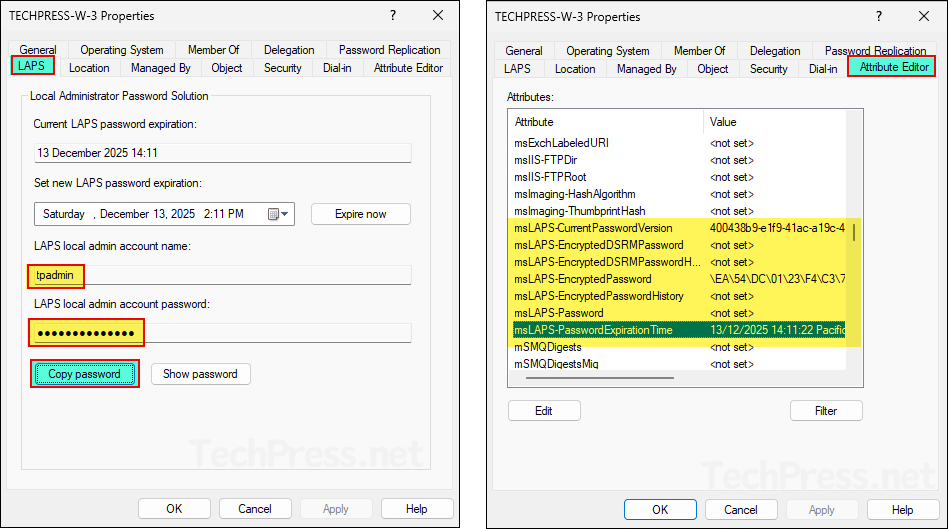Open Location tab in left window
Viewport: 948px width, 529px height.
click(x=89, y=68)
